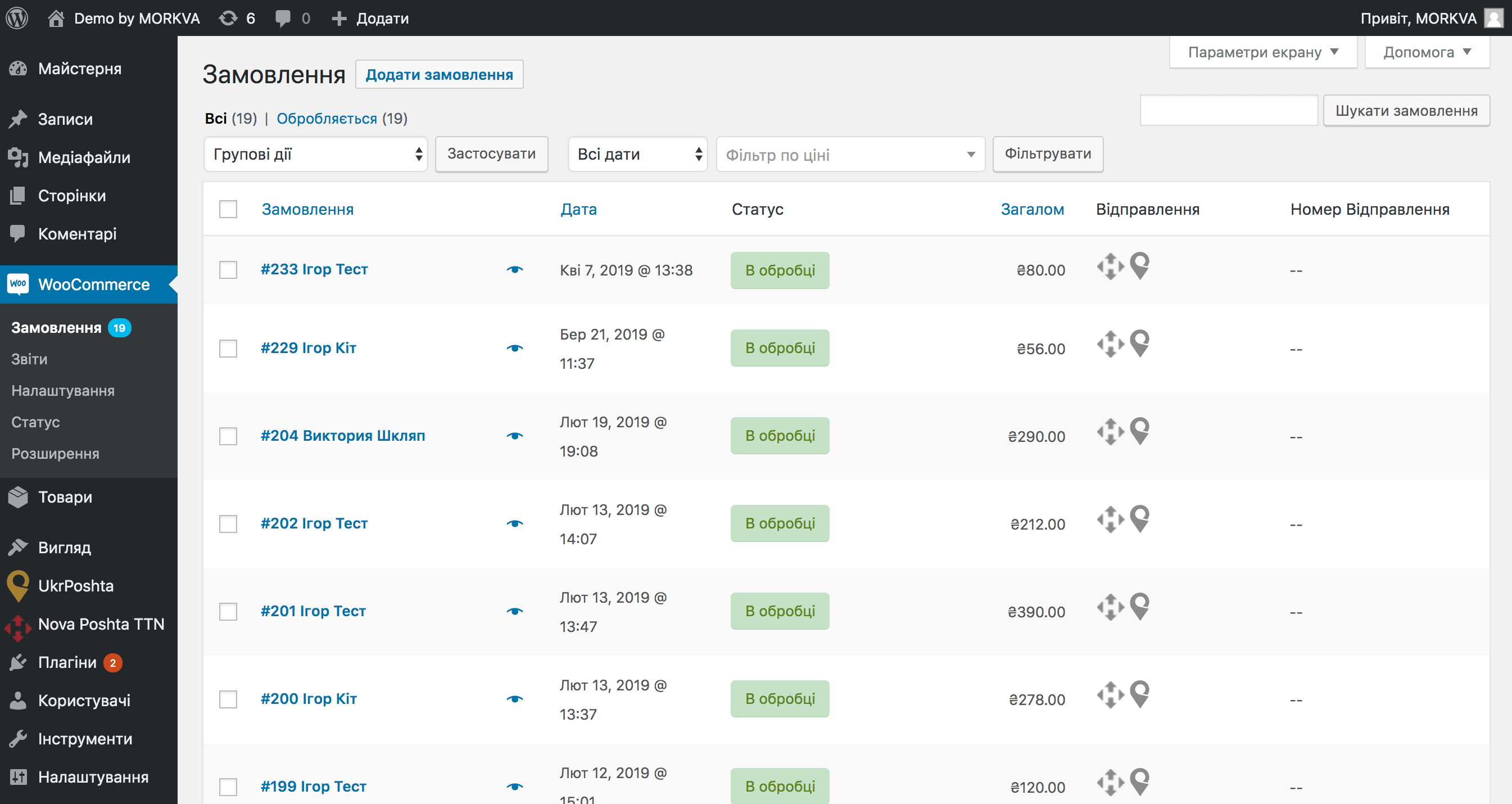Click the Шукати замовлення button
This screenshot has width=1512, height=804.
point(1406,110)
